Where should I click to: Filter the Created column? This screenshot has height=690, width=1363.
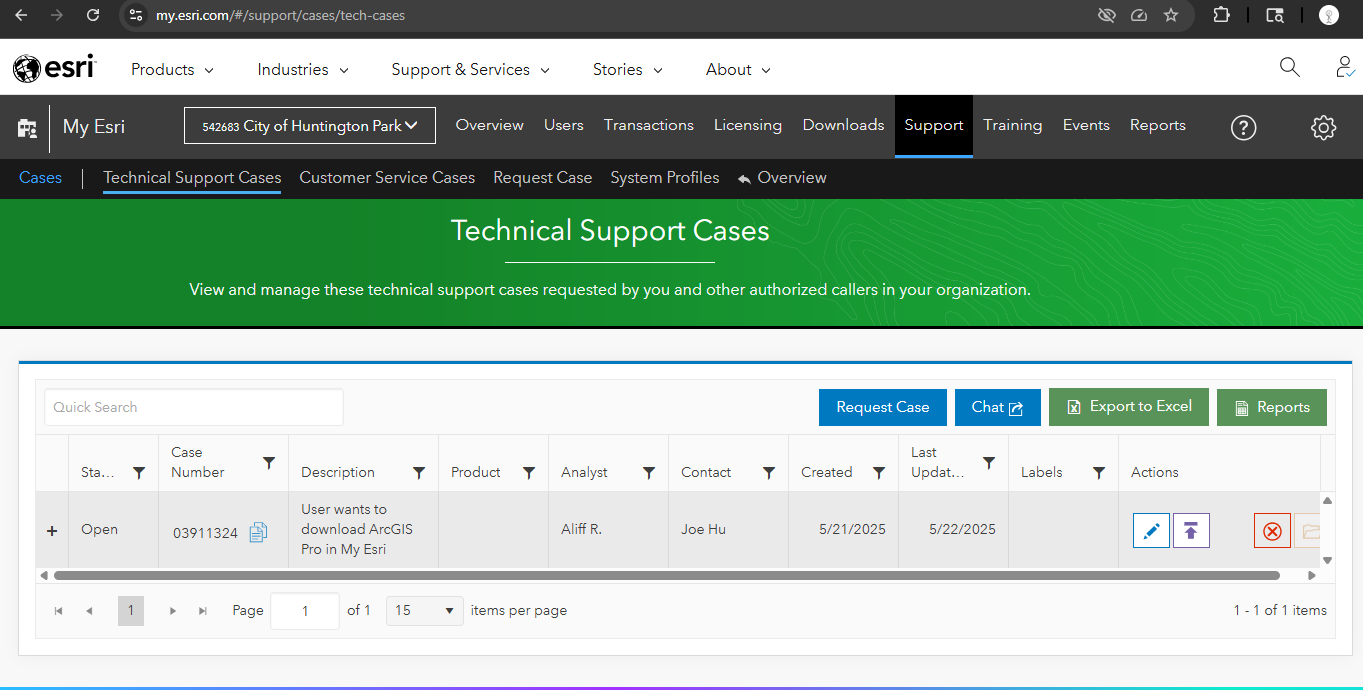coord(879,473)
